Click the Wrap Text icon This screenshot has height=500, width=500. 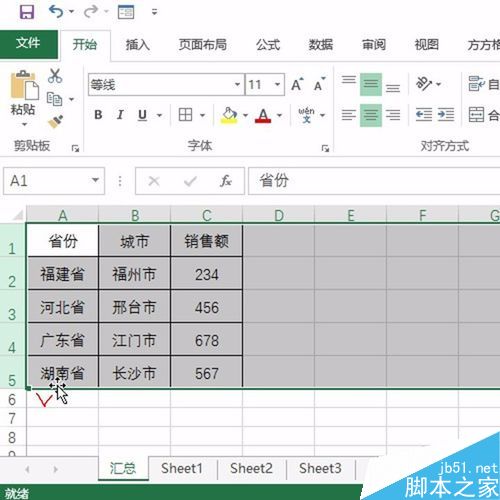pyautogui.click(x=477, y=84)
